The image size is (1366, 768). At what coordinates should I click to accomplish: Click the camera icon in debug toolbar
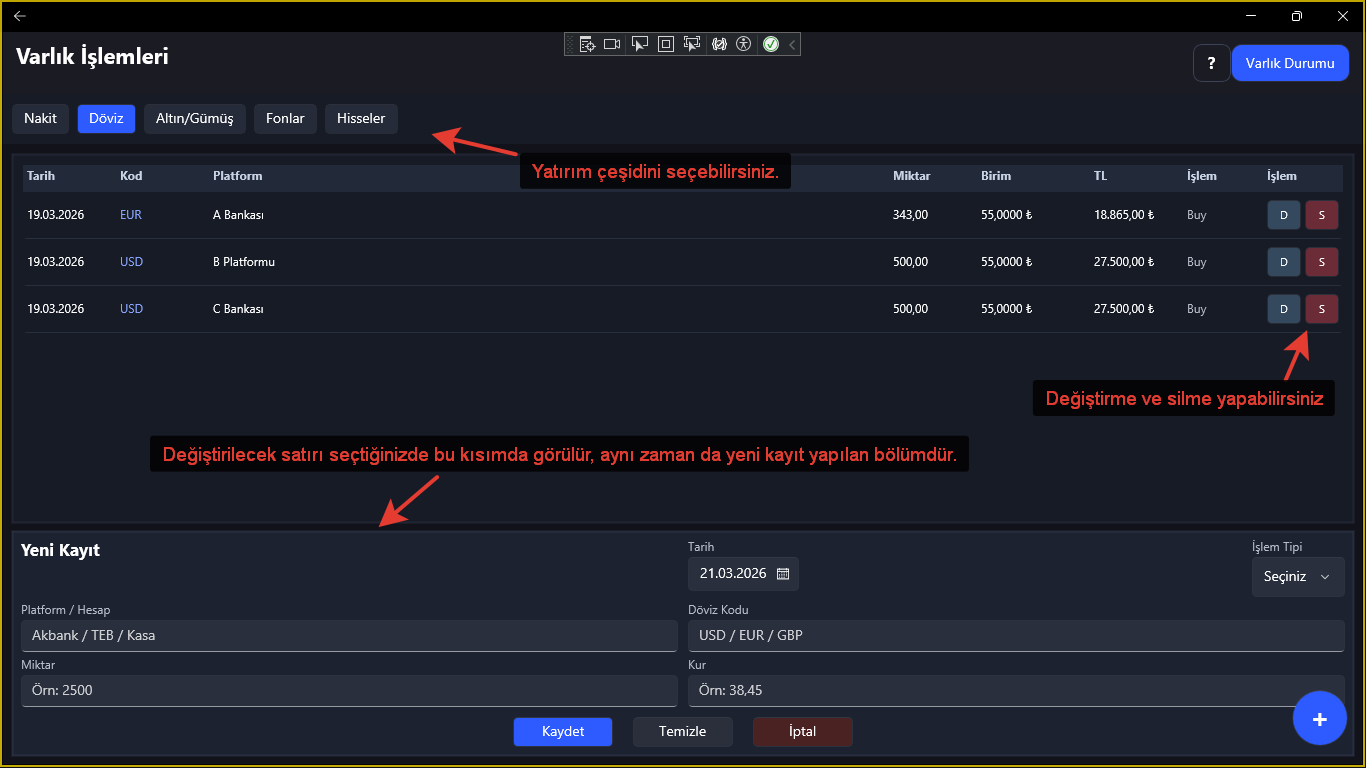tap(612, 44)
